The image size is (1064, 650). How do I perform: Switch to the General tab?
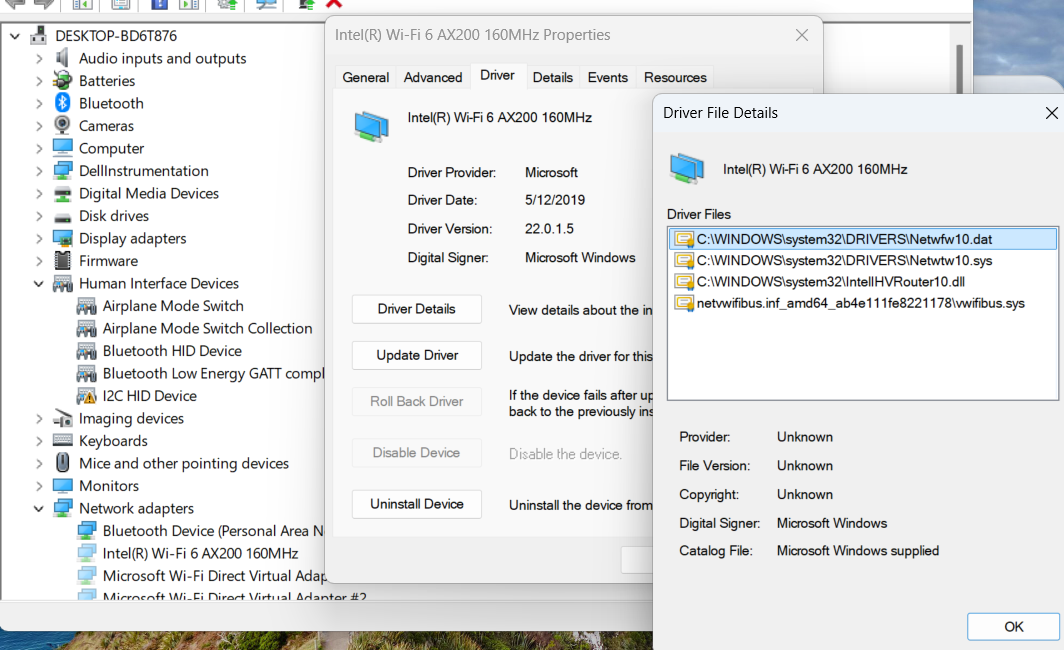click(366, 77)
